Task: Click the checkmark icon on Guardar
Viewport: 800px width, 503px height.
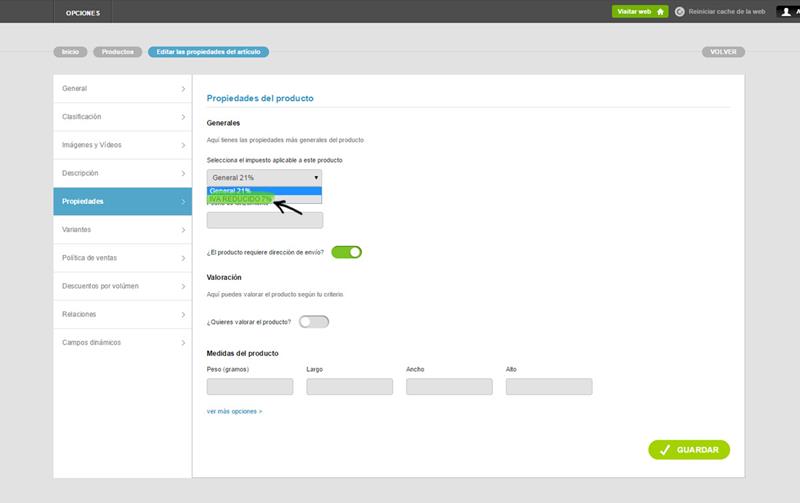Action: (662, 450)
